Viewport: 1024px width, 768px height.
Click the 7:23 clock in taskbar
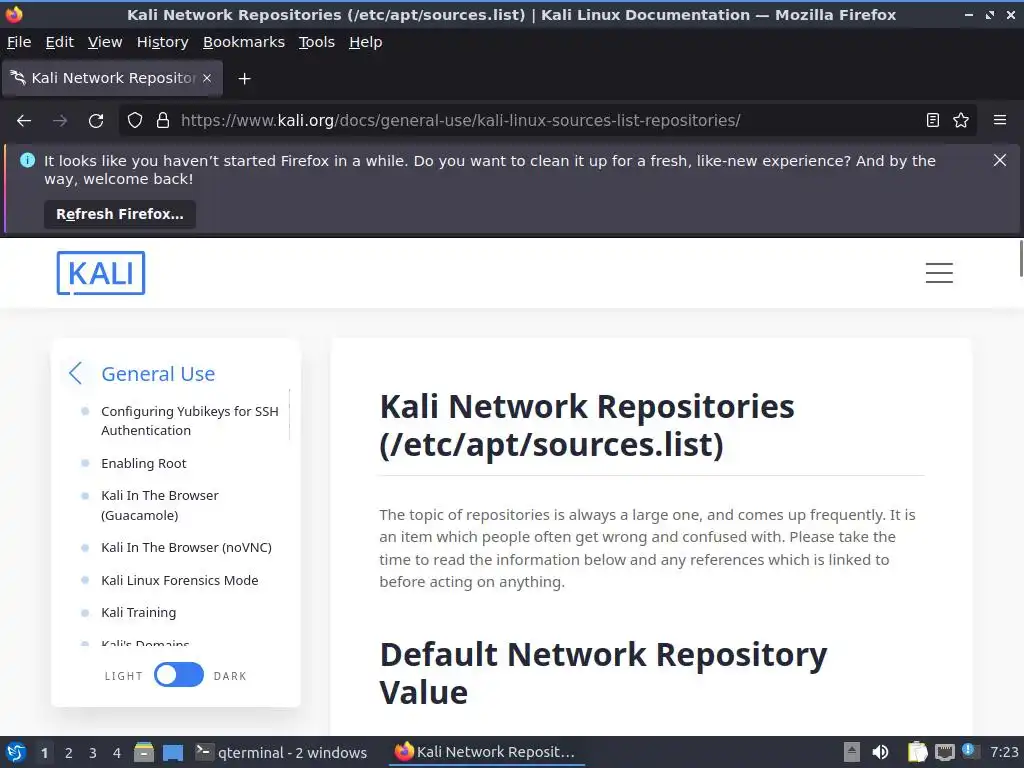[x=1004, y=752]
